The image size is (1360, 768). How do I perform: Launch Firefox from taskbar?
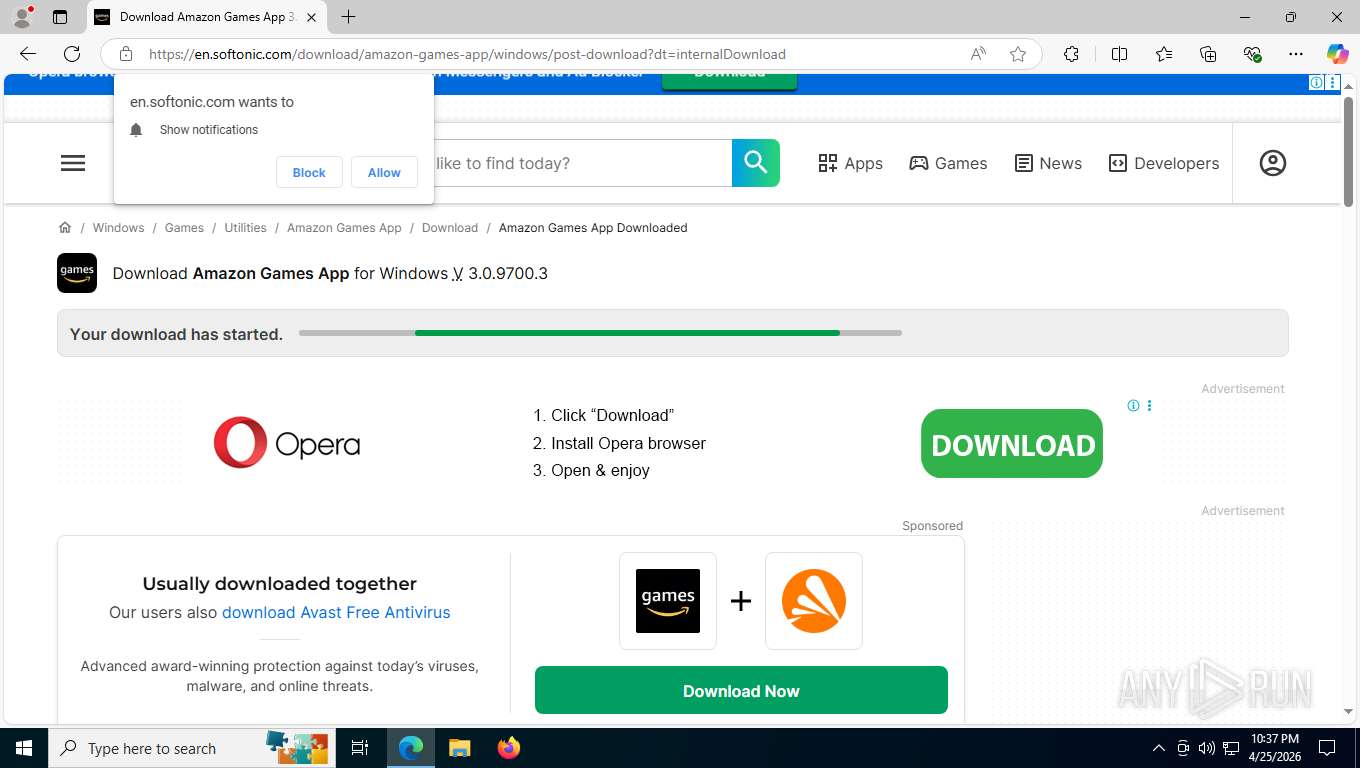coord(509,748)
